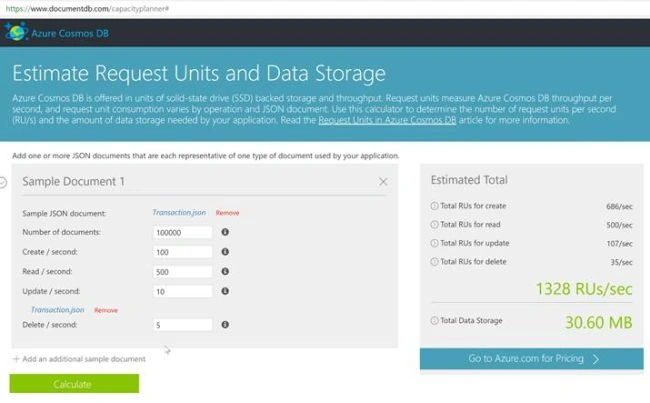This screenshot has width=650, height=403.
Task: Click info icon next to Update / second
Action: (x=225, y=291)
